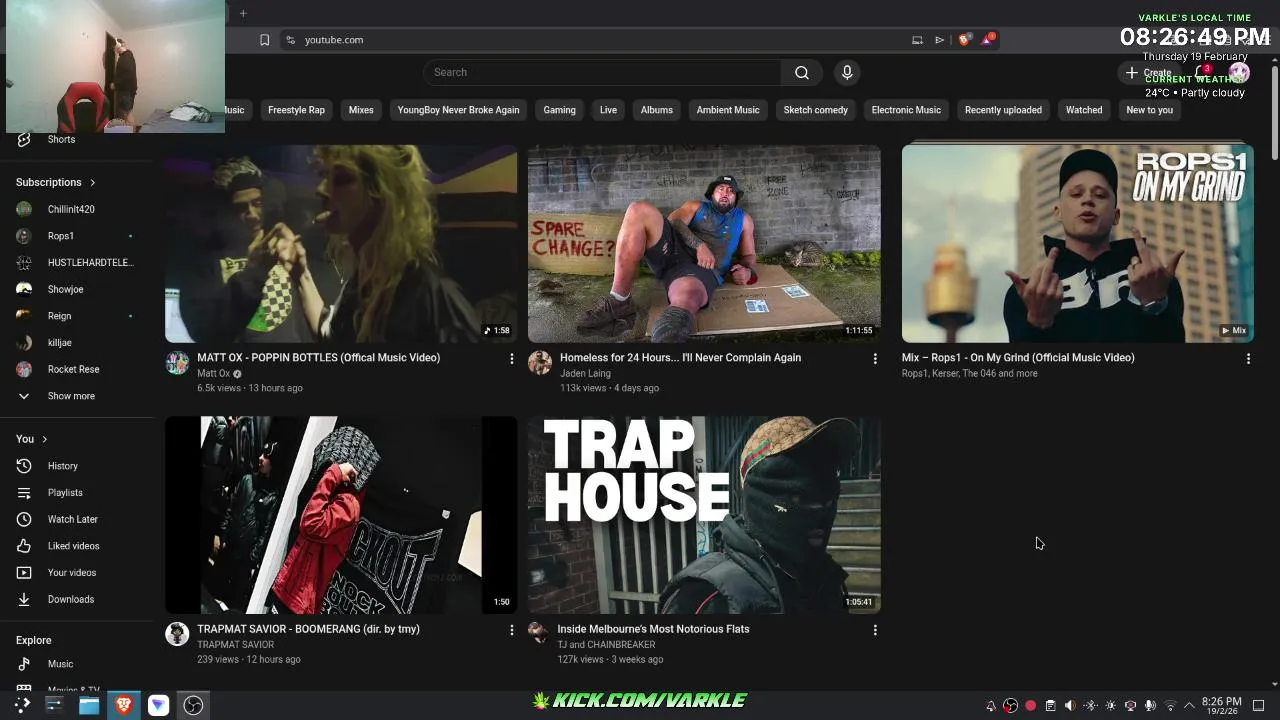This screenshot has height=720, width=1280.
Task: Open the Music explore icon
Action: click(24, 664)
